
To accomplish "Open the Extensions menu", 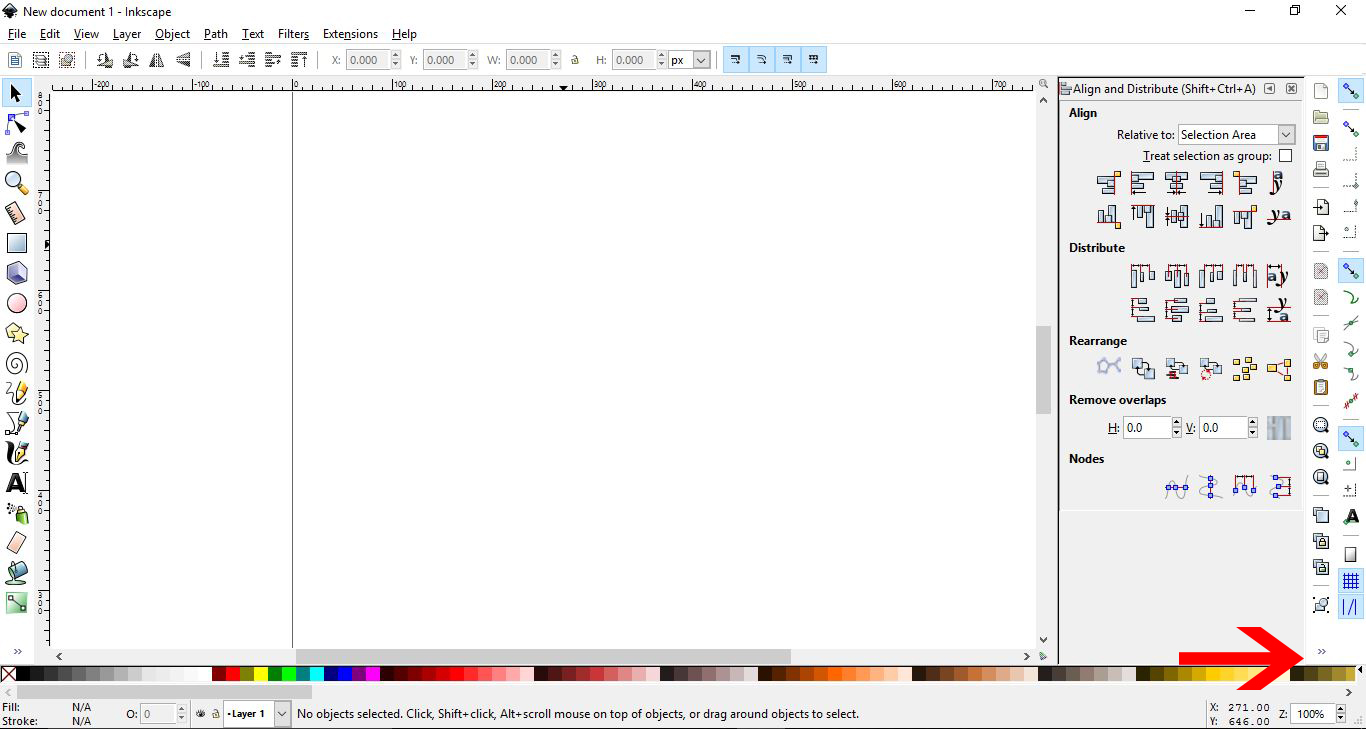I will tap(350, 33).
